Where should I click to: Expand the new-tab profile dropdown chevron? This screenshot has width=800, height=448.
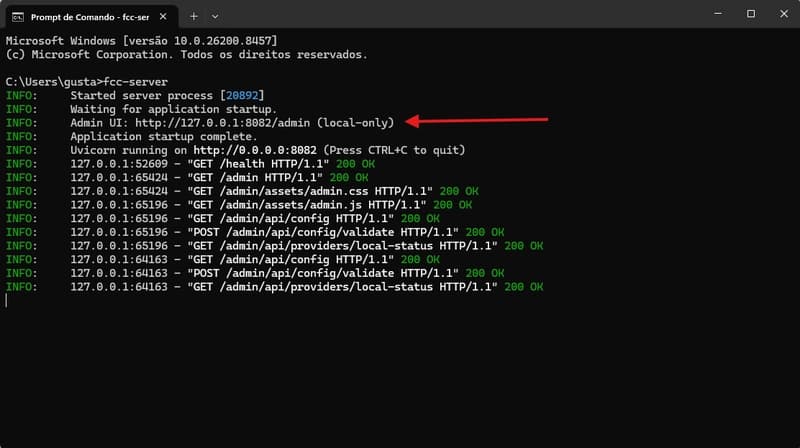[215, 17]
